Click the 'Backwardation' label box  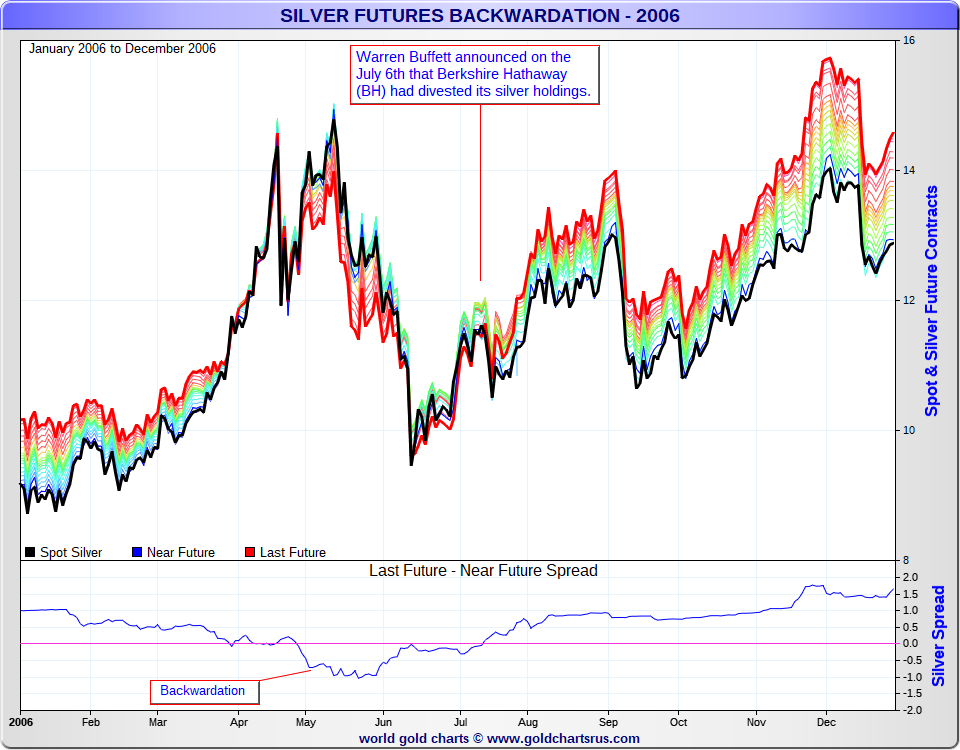coord(204,691)
